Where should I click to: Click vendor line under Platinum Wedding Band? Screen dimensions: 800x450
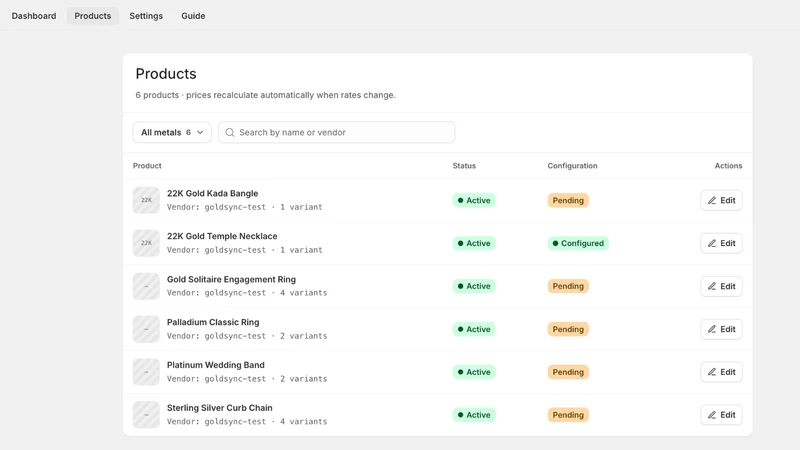247,379
